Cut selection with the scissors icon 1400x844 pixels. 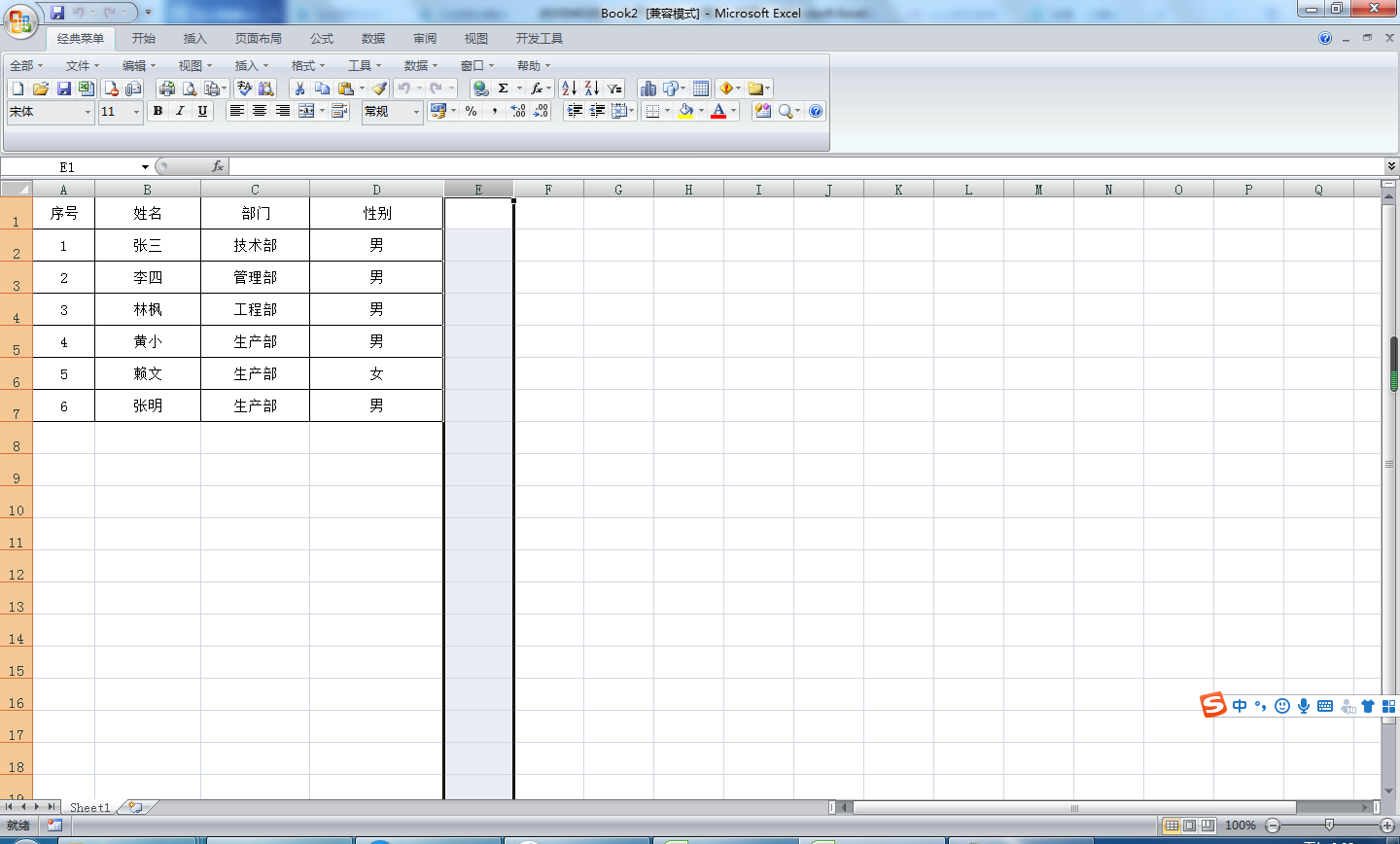(299, 88)
